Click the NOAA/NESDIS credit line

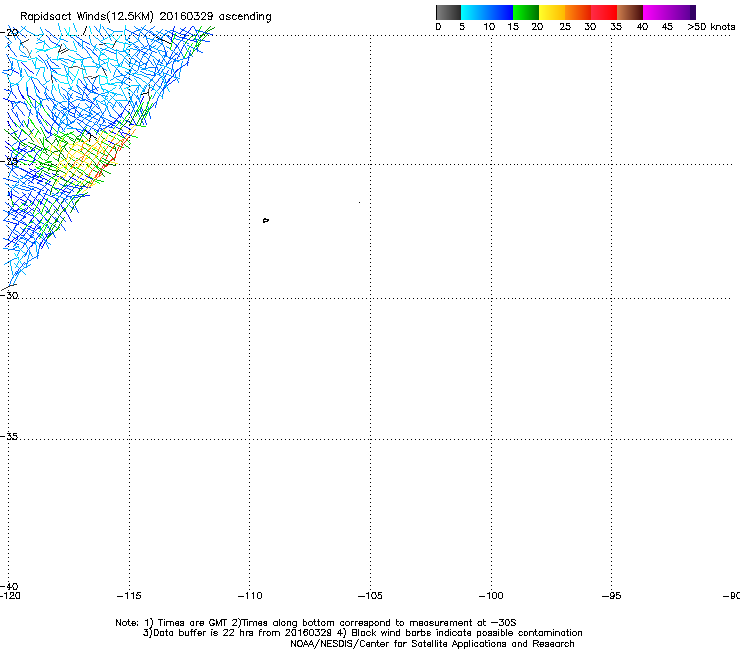(432, 644)
